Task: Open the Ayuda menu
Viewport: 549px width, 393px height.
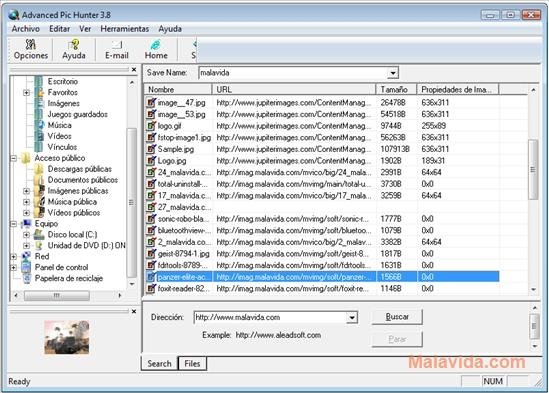Action: pos(170,29)
